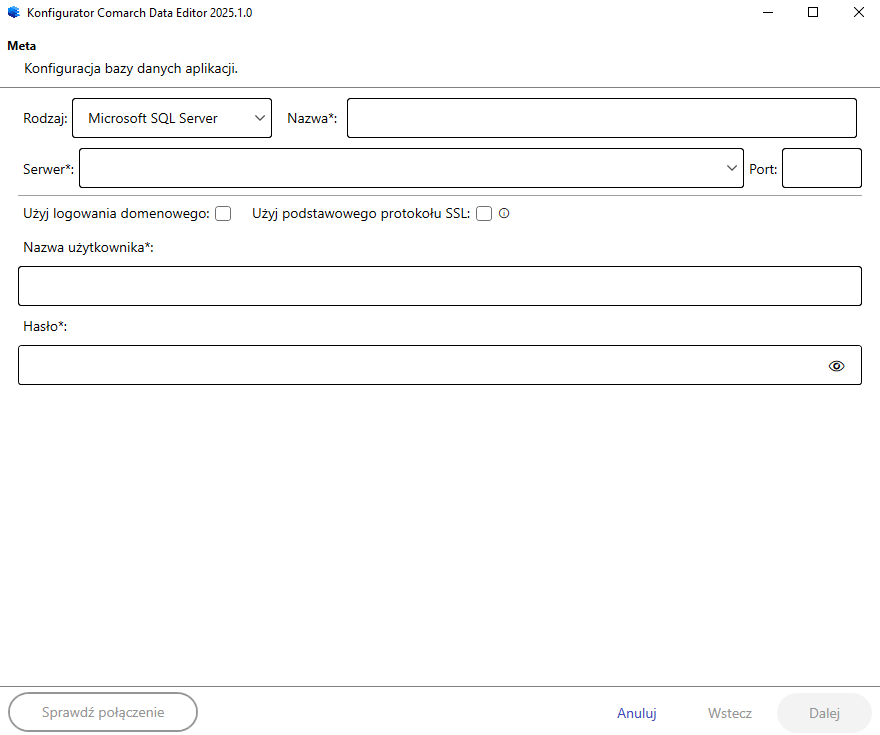Click the Anuluj button
The image size is (880, 735).
(636, 713)
